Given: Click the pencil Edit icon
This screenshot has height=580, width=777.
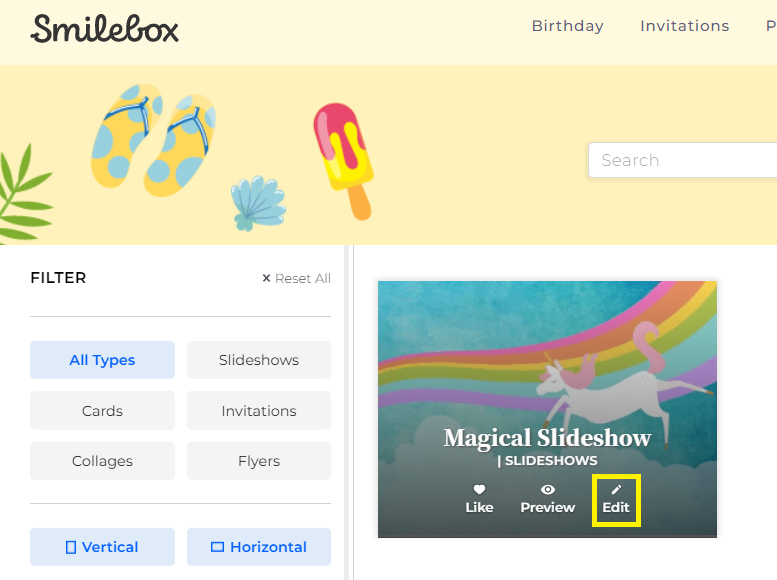Looking at the screenshot, I should click(x=616, y=490).
